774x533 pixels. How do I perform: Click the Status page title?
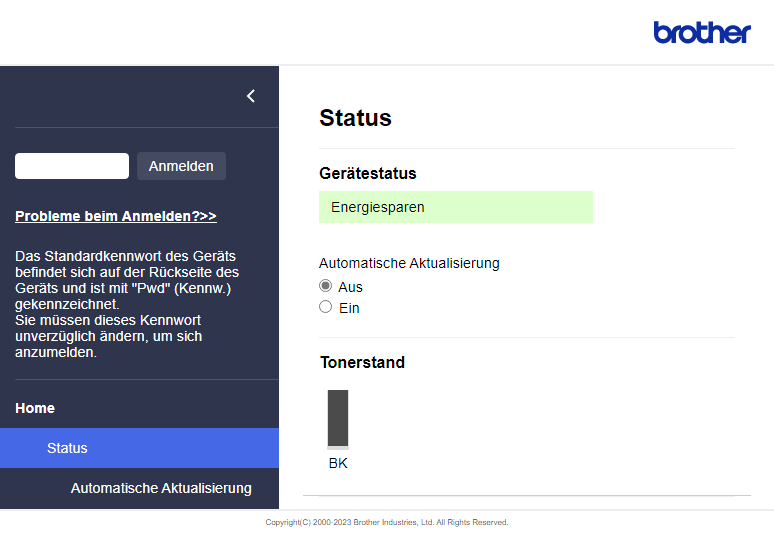click(x=355, y=118)
